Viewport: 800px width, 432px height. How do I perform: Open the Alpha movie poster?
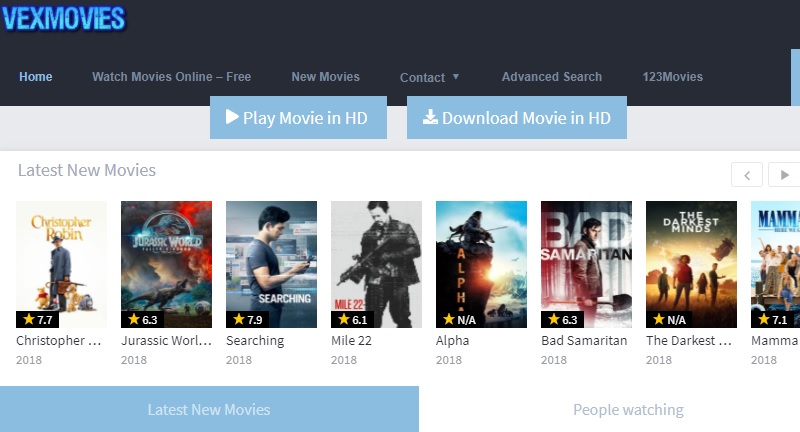click(481, 264)
